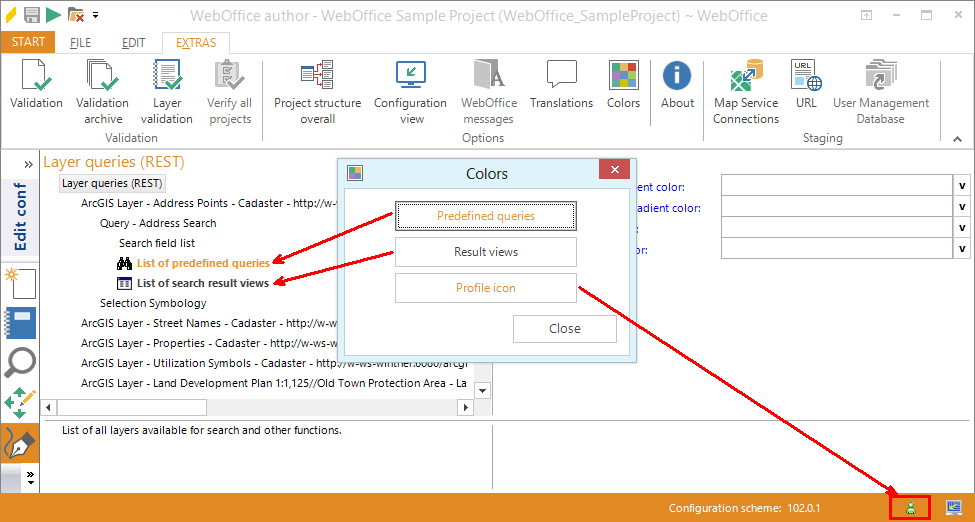The width and height of the screenshot is (975, 522).
Task: Click the green profile icon in status bar
Action: pos(910,508)
